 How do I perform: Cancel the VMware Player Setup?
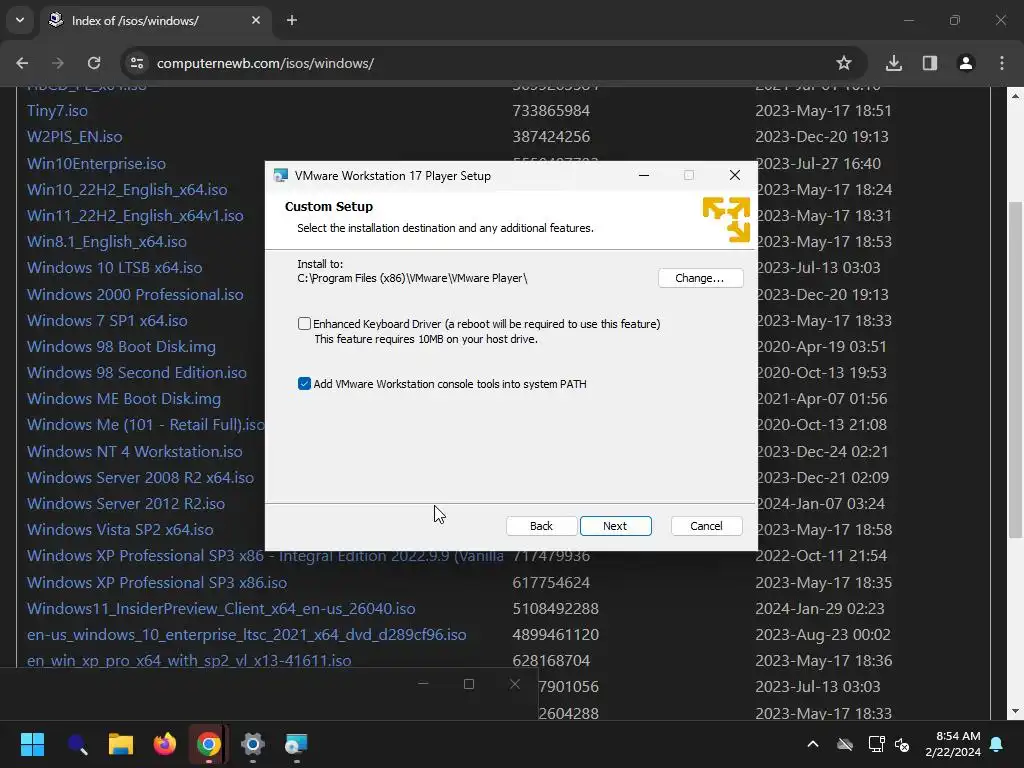click(706, 526)
